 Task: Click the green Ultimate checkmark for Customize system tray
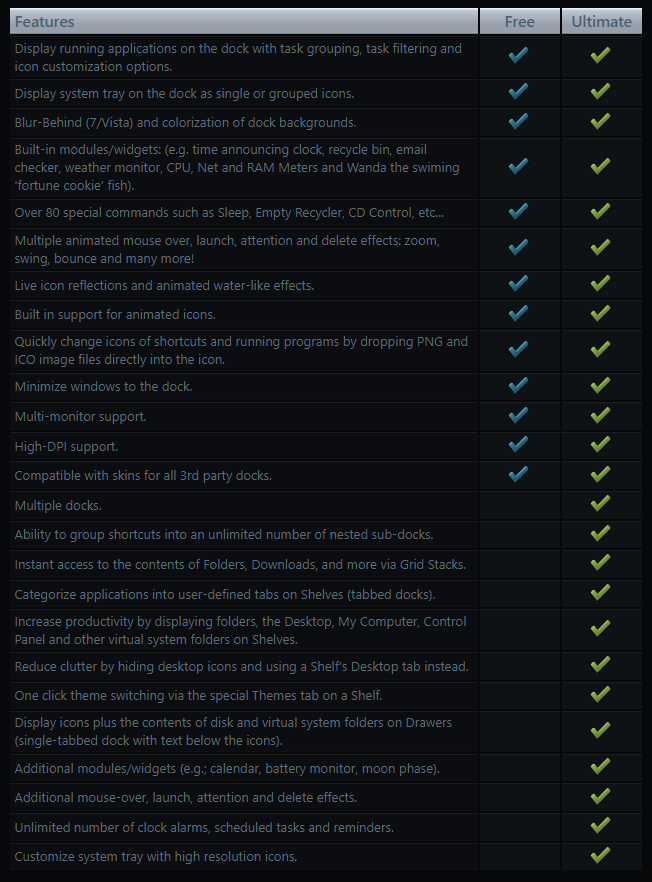point(600,855)
